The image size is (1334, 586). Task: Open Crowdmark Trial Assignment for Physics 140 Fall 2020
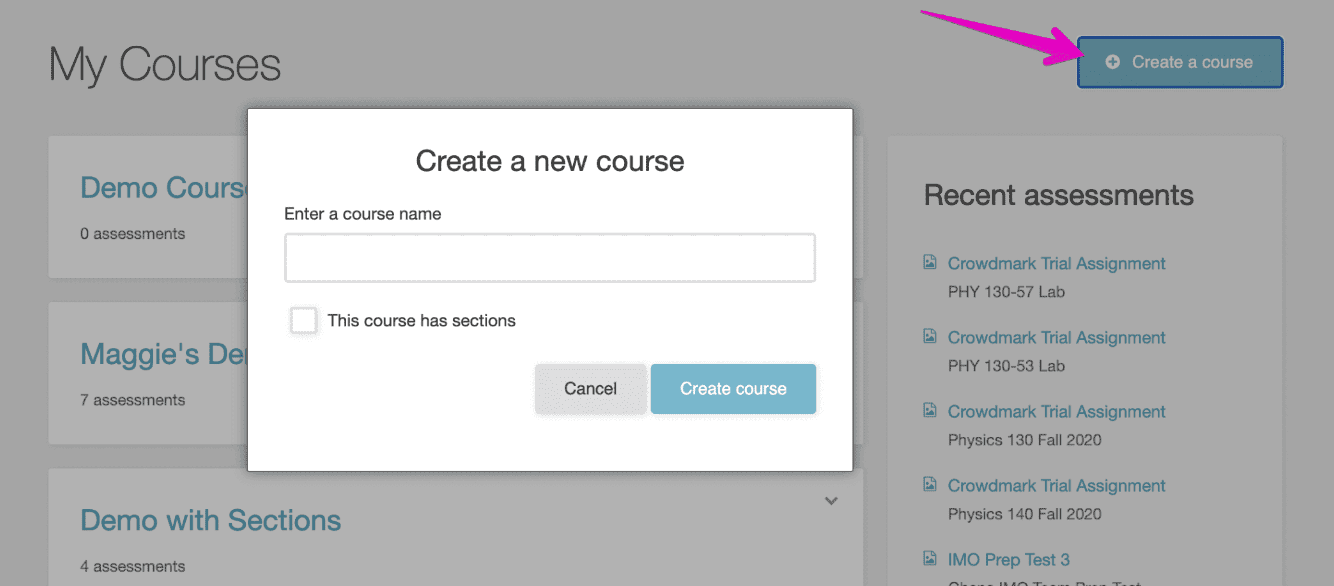click(x=1056, y=486)
